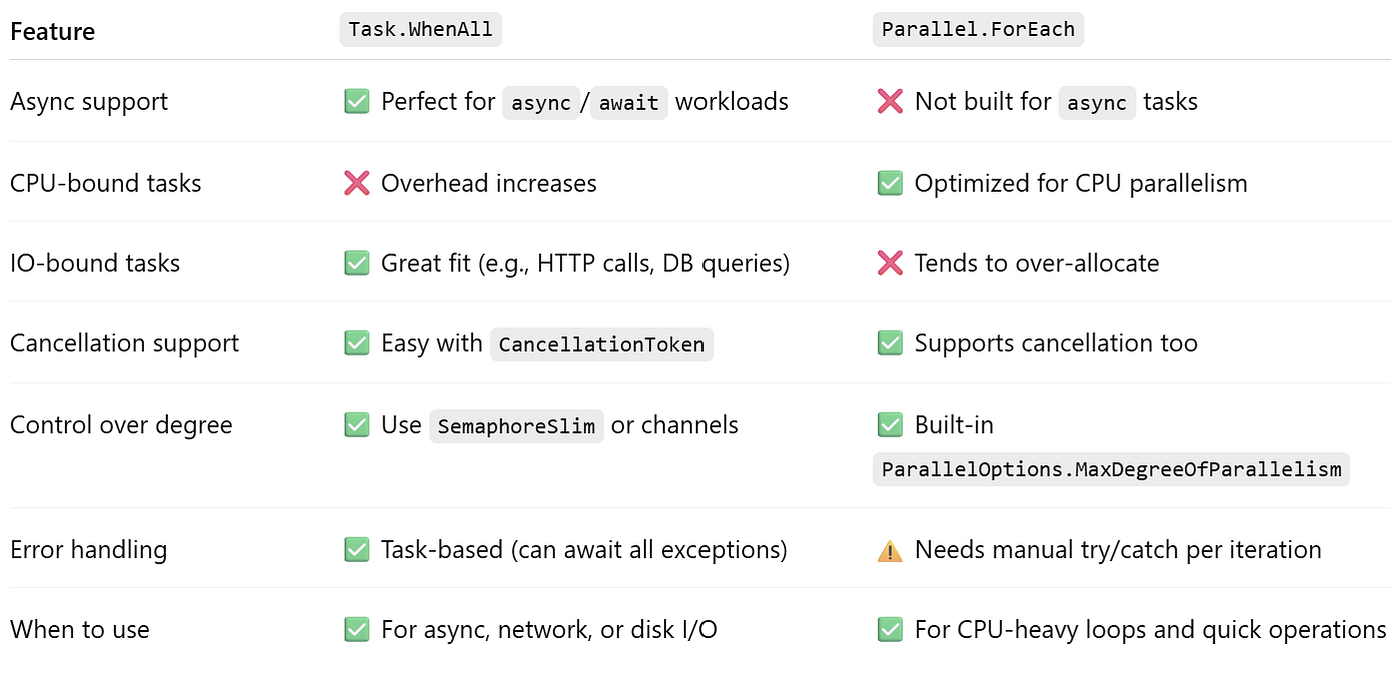Click the "await" code chip
The image size is (1400, 685).
pyautogui.click(x=628, y=103)
